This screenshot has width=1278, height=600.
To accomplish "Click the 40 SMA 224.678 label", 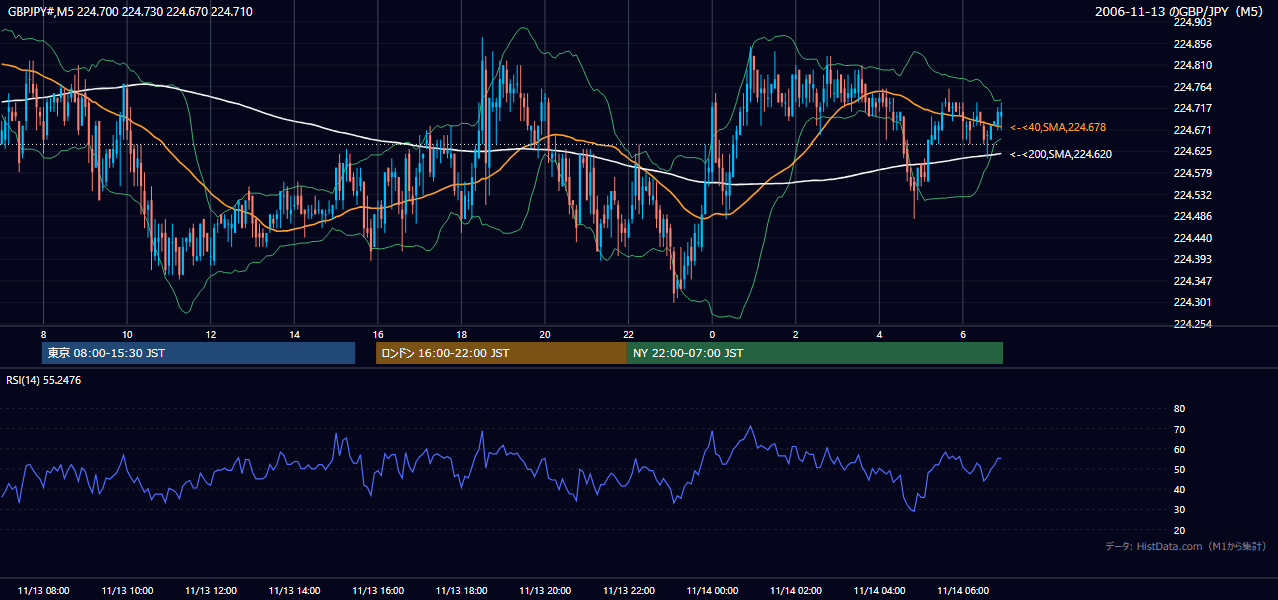I will 1058,127.
